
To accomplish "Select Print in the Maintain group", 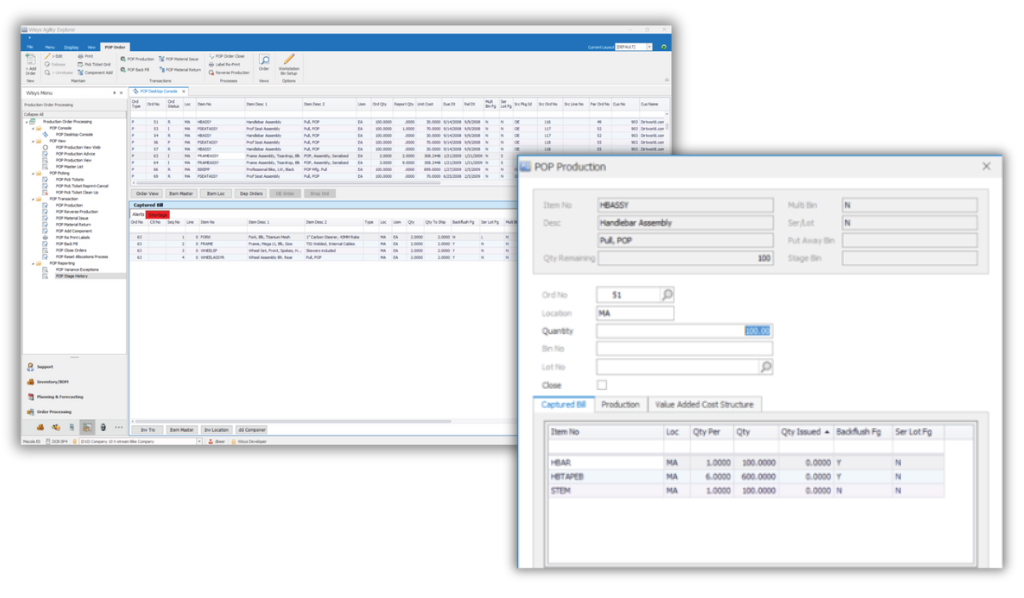I will [x=85, y=56].
